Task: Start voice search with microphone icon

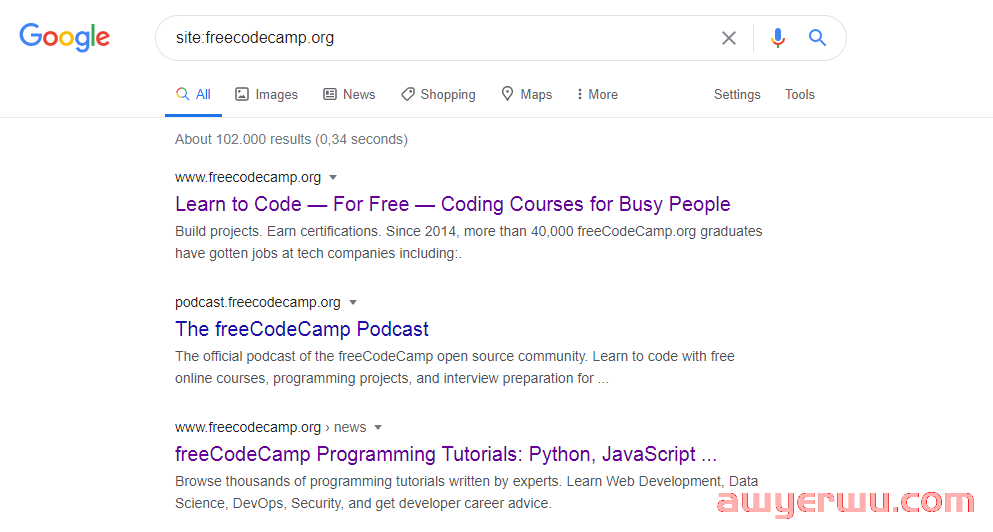Action: tap(778, 38)
